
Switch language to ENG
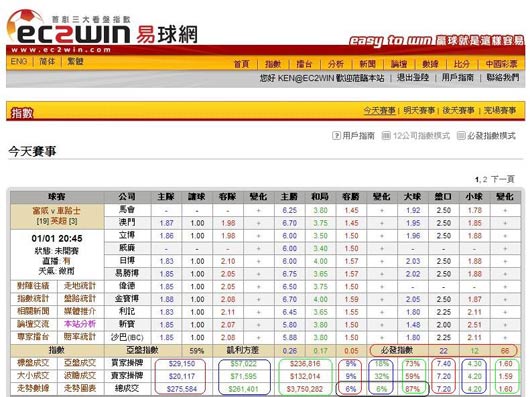(19, 61)
